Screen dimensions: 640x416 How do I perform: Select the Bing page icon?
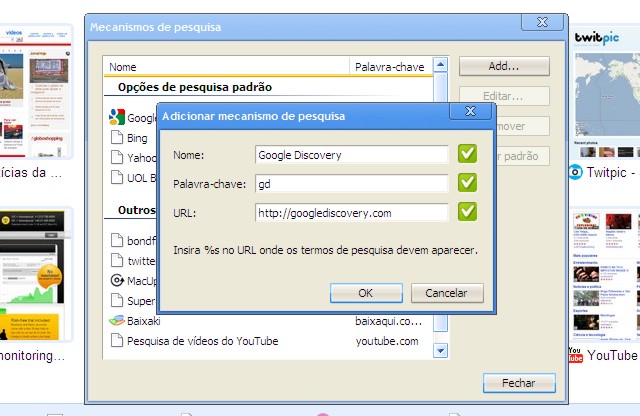click(117, 138)
